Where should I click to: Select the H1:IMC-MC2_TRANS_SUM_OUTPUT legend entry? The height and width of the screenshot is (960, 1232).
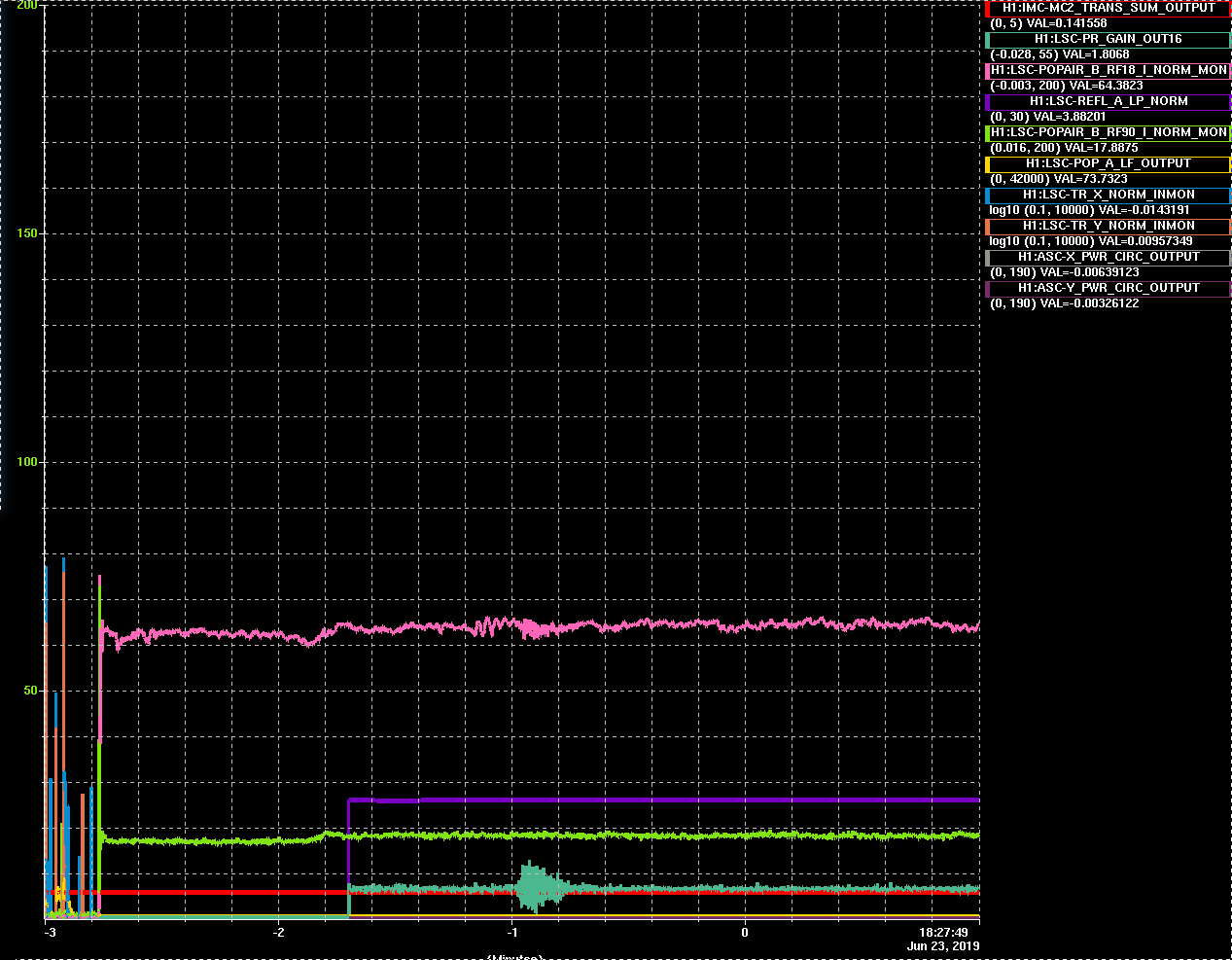pyautogui.click(x=1108, y=8)
